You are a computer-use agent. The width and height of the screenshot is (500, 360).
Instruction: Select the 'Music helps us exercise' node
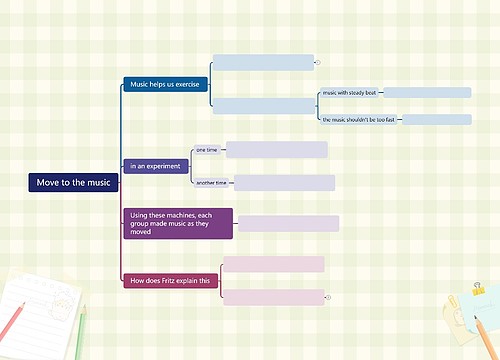[165, 84]
